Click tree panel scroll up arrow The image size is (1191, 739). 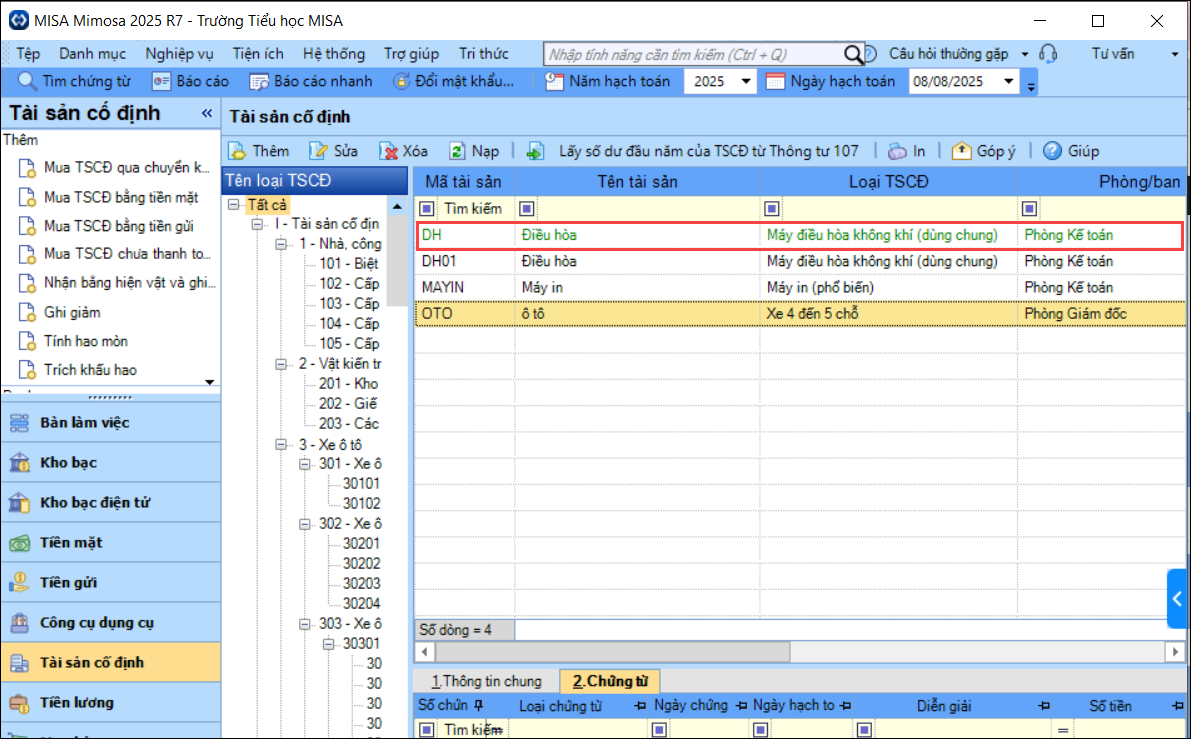(397, 206)
